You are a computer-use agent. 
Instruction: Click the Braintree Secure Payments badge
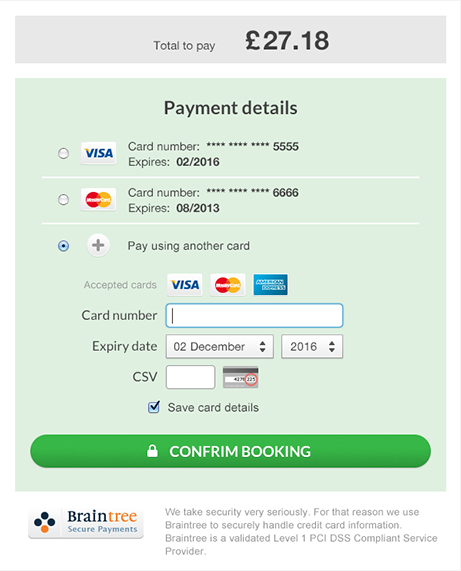[x=86, y=523]
